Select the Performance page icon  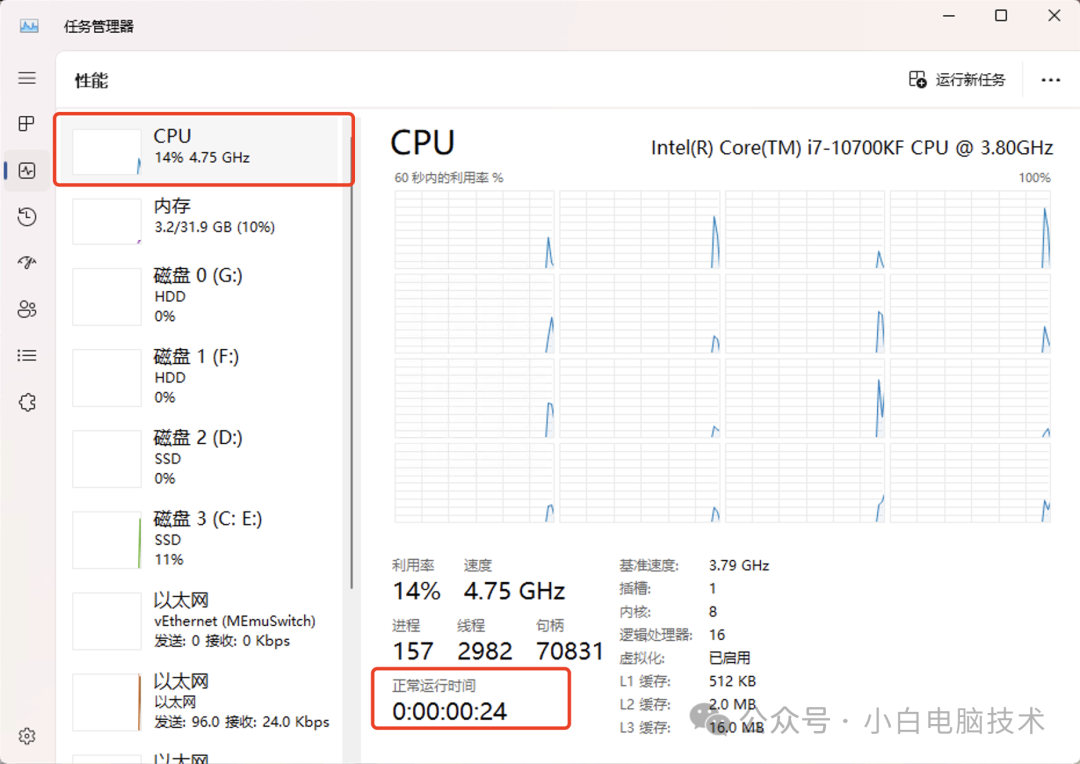pos(27,170)
